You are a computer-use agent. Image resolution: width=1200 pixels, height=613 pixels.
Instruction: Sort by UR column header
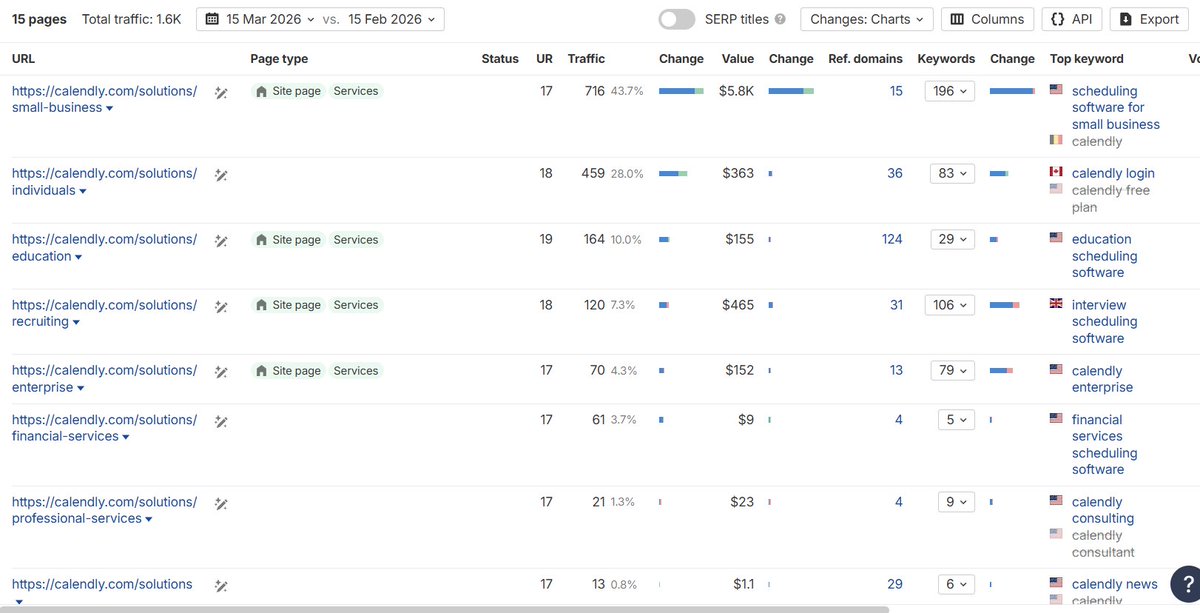[x=544, y=59]
